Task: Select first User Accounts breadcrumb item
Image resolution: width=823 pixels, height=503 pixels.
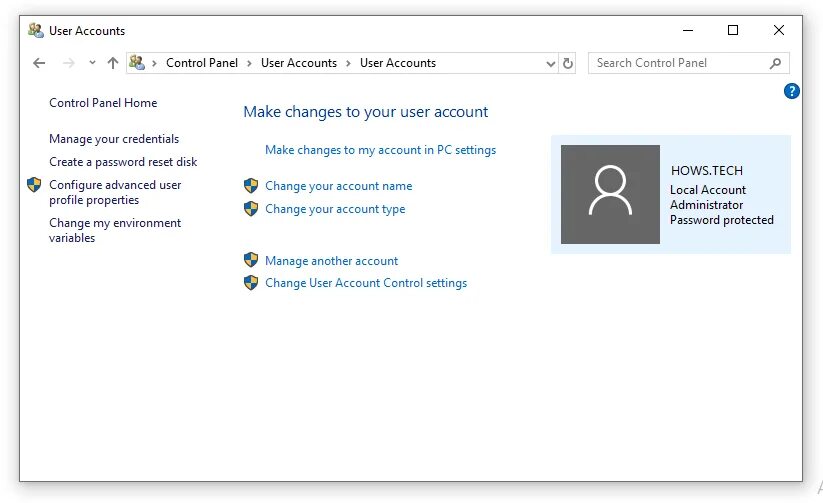Action: pyautogui.click(x=298, y=63)
